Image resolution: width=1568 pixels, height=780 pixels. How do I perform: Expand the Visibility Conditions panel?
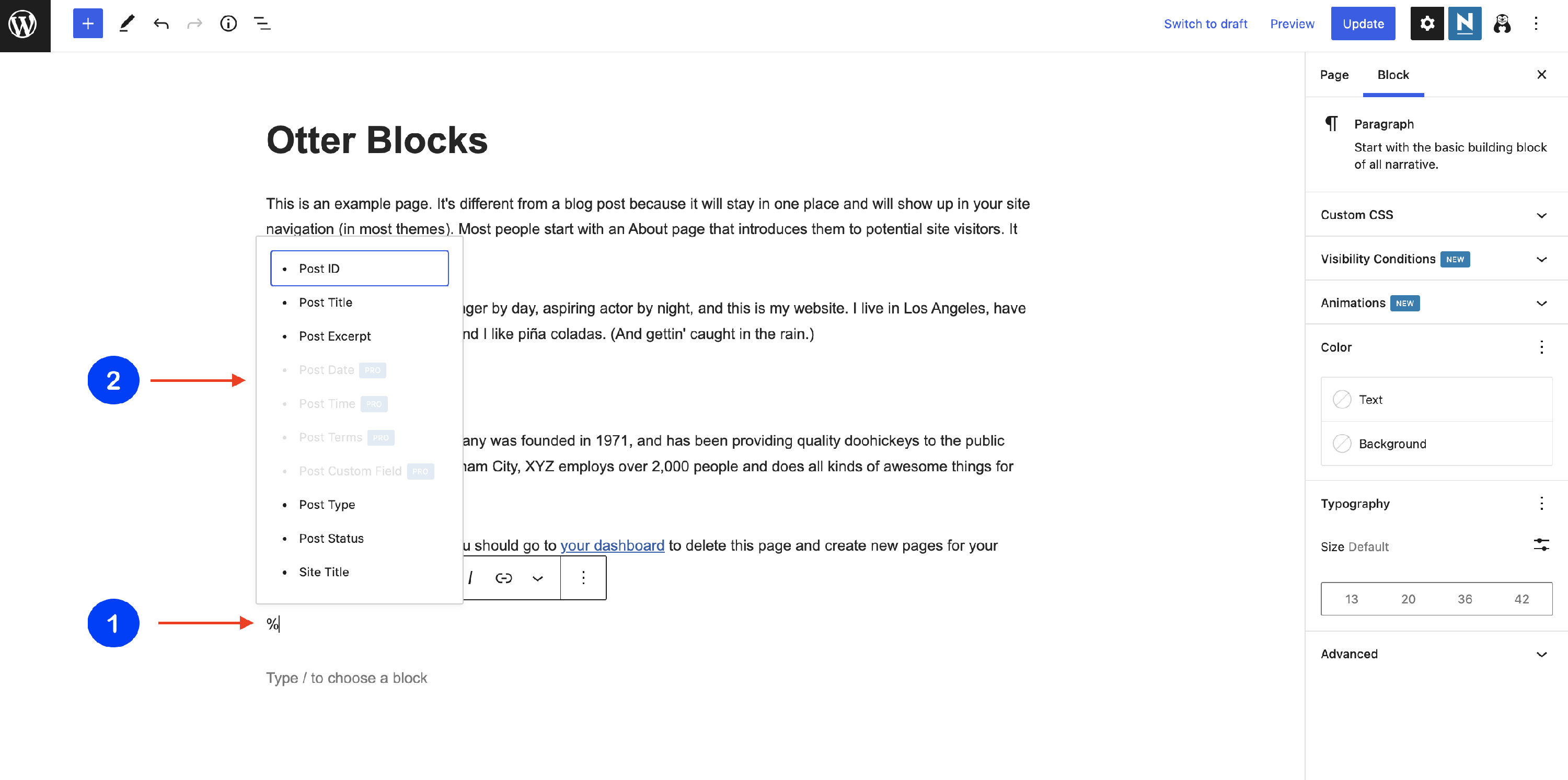(1435, 259)
